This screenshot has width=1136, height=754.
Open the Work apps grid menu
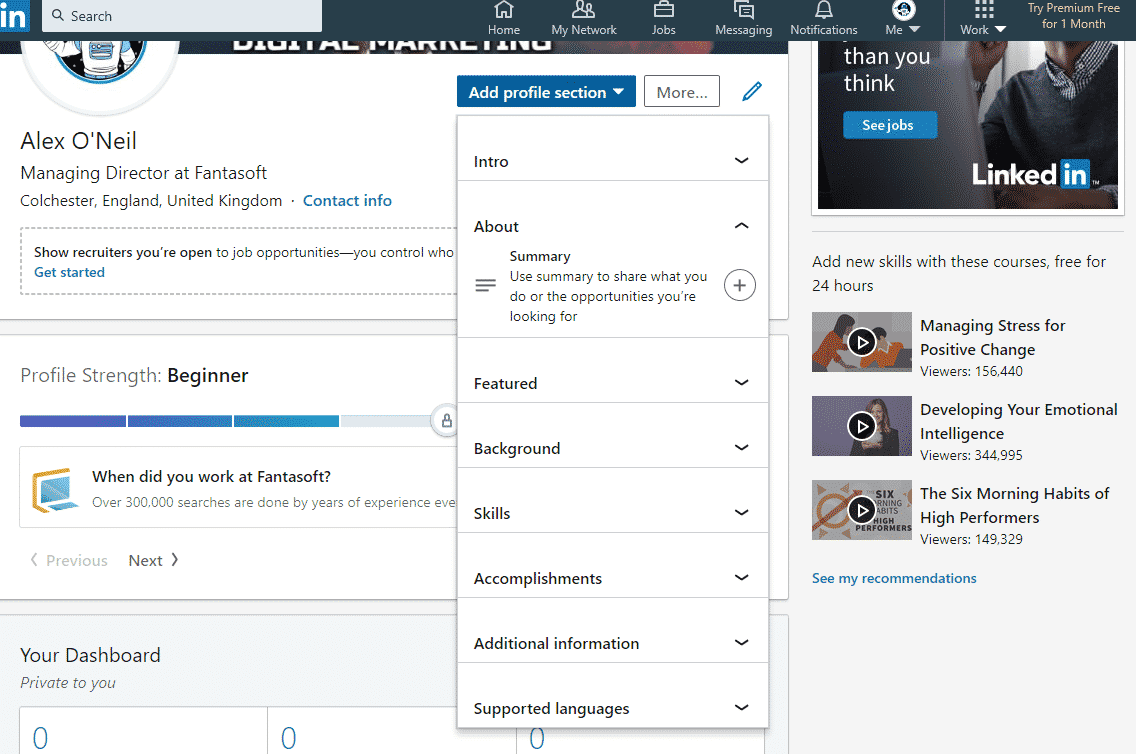(x=983, y=19)
